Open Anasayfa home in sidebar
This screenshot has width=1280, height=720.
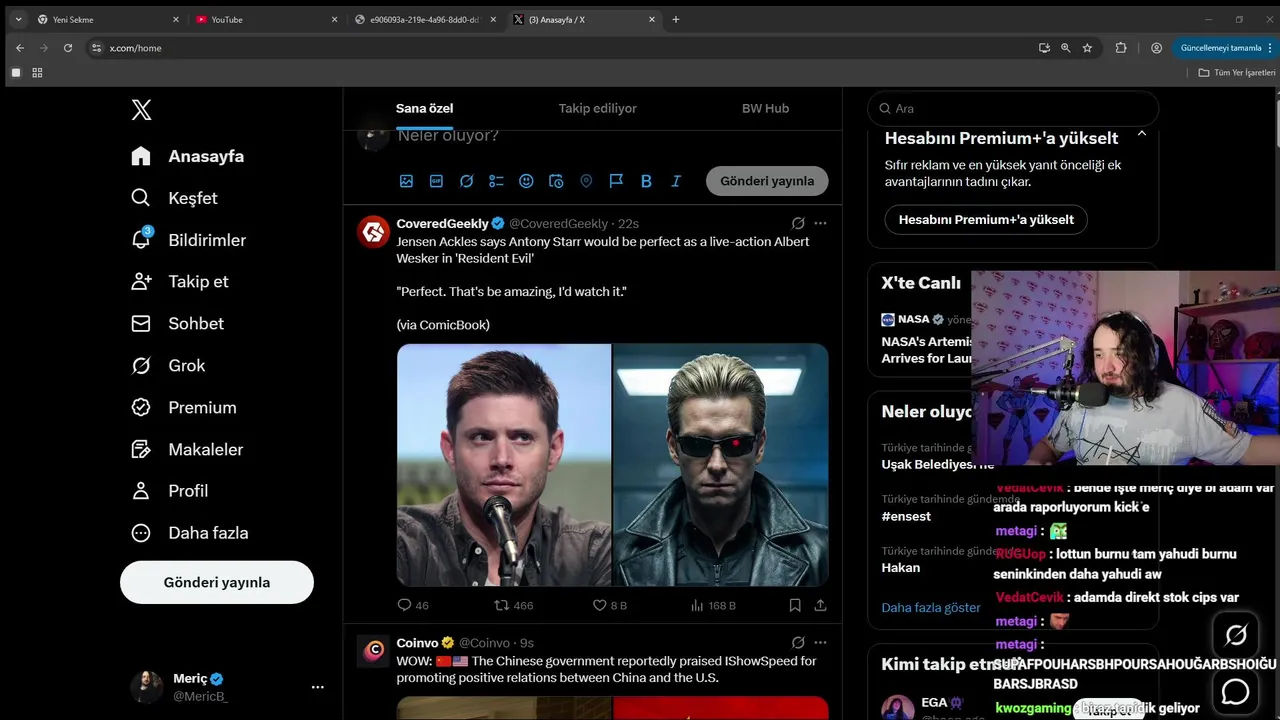tap(188, 156)
